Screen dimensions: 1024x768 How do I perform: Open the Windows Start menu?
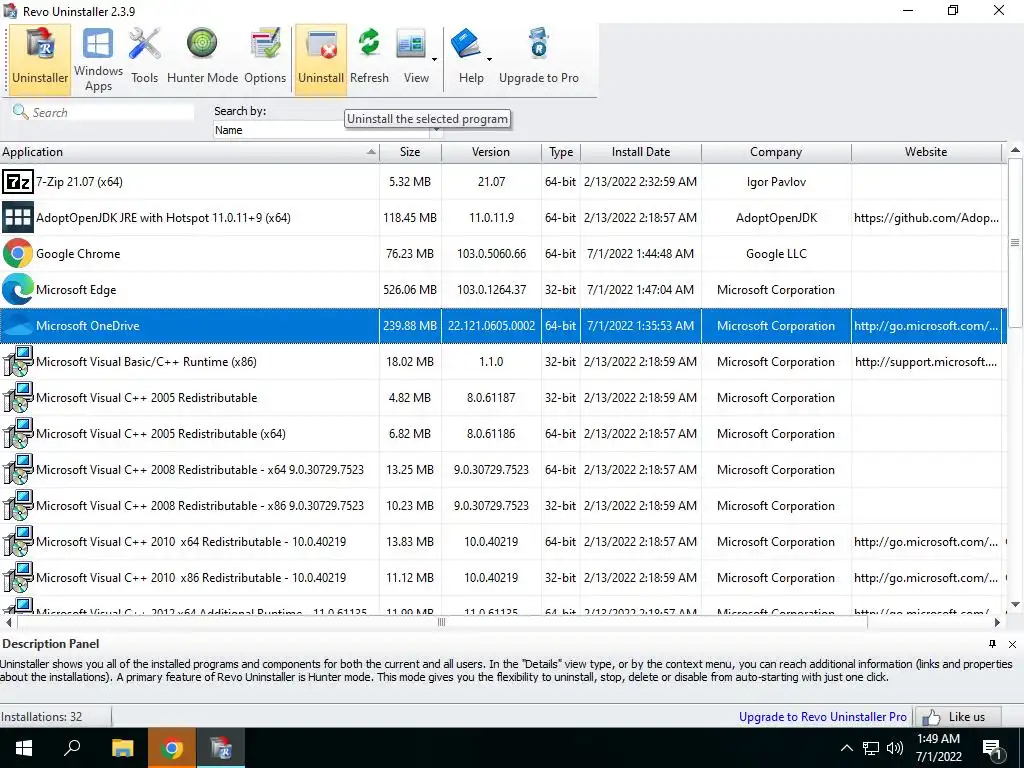point(24,748)
